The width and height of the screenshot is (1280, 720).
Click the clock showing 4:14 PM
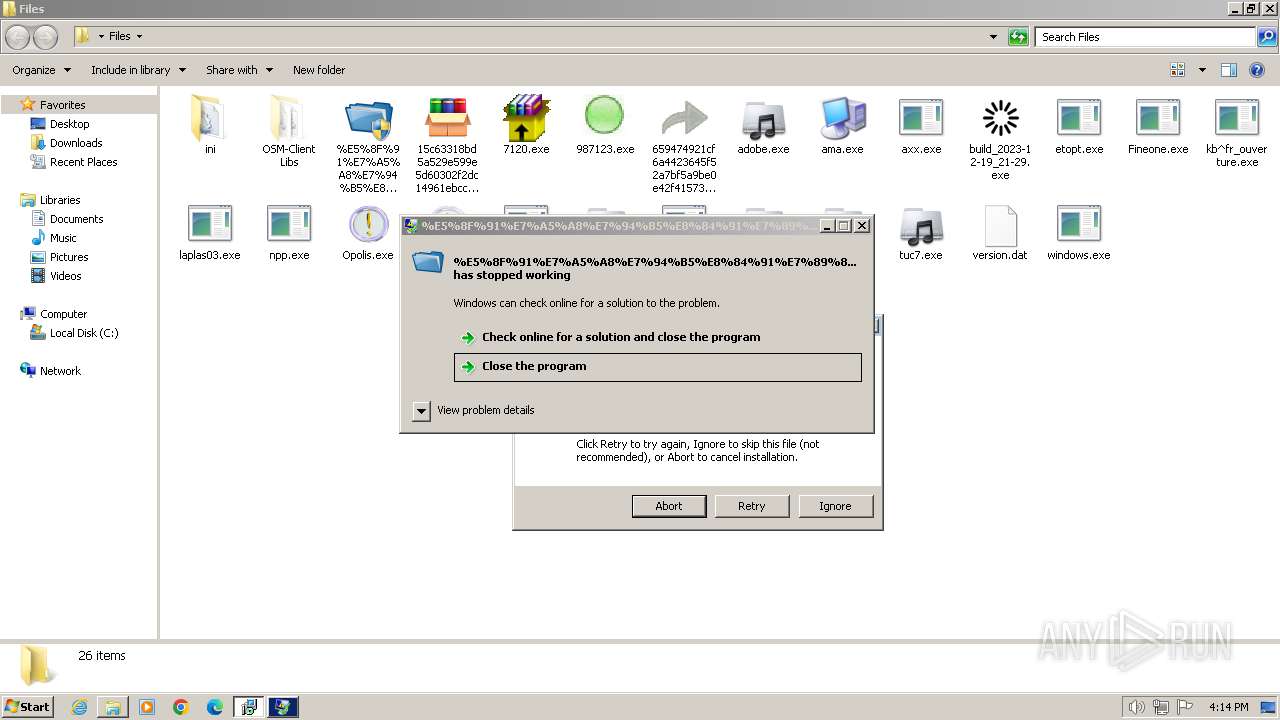pyautogui.click(x=1228, y=707)
